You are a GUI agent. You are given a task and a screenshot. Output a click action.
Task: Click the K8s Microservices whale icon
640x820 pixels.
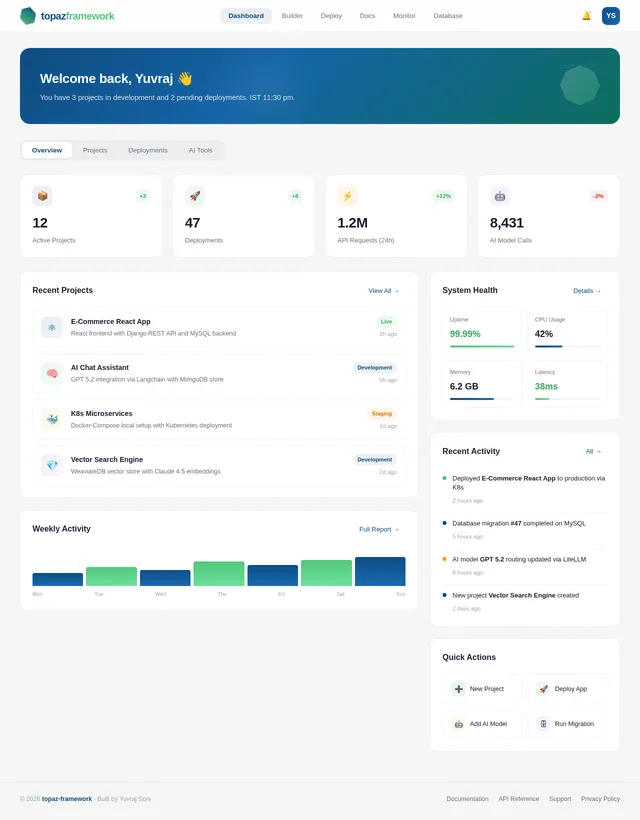[x=52, y=419]
